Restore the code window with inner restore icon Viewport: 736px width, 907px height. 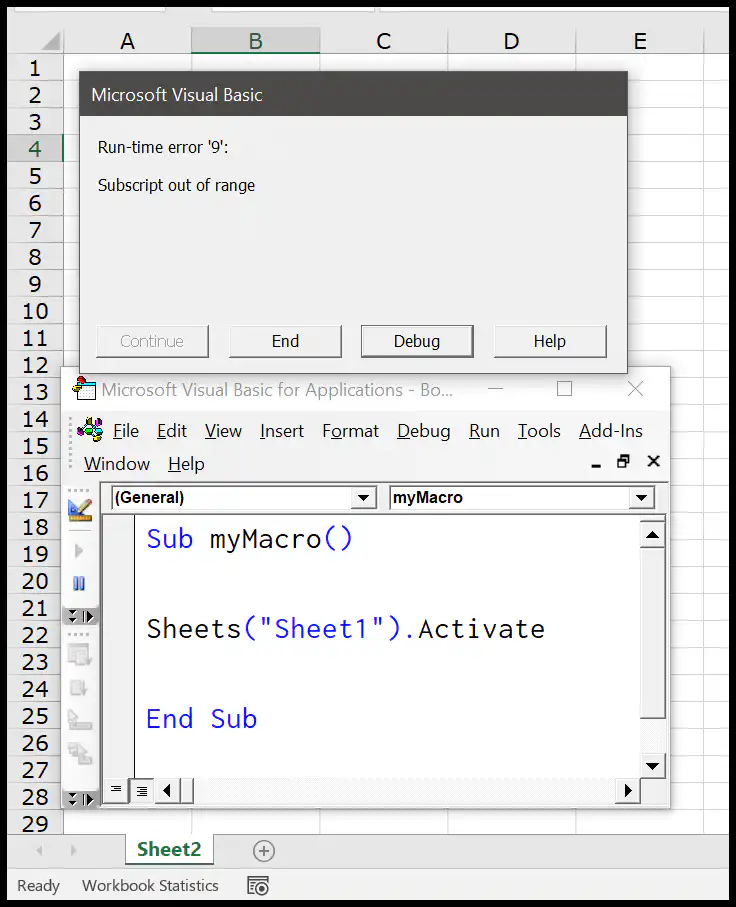[623, 462]
